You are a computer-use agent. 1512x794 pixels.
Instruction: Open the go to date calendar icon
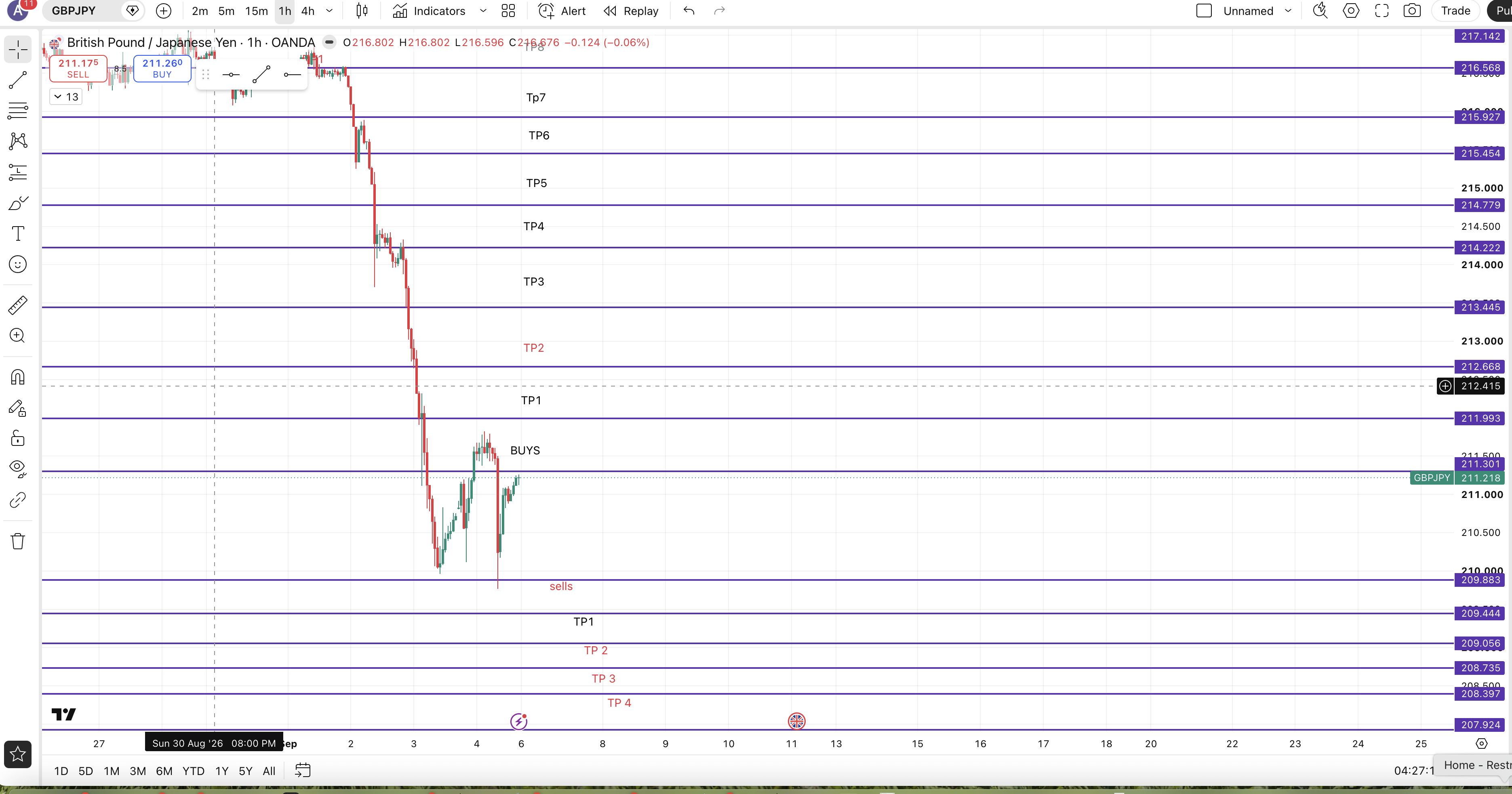click(x=302, y=770)
